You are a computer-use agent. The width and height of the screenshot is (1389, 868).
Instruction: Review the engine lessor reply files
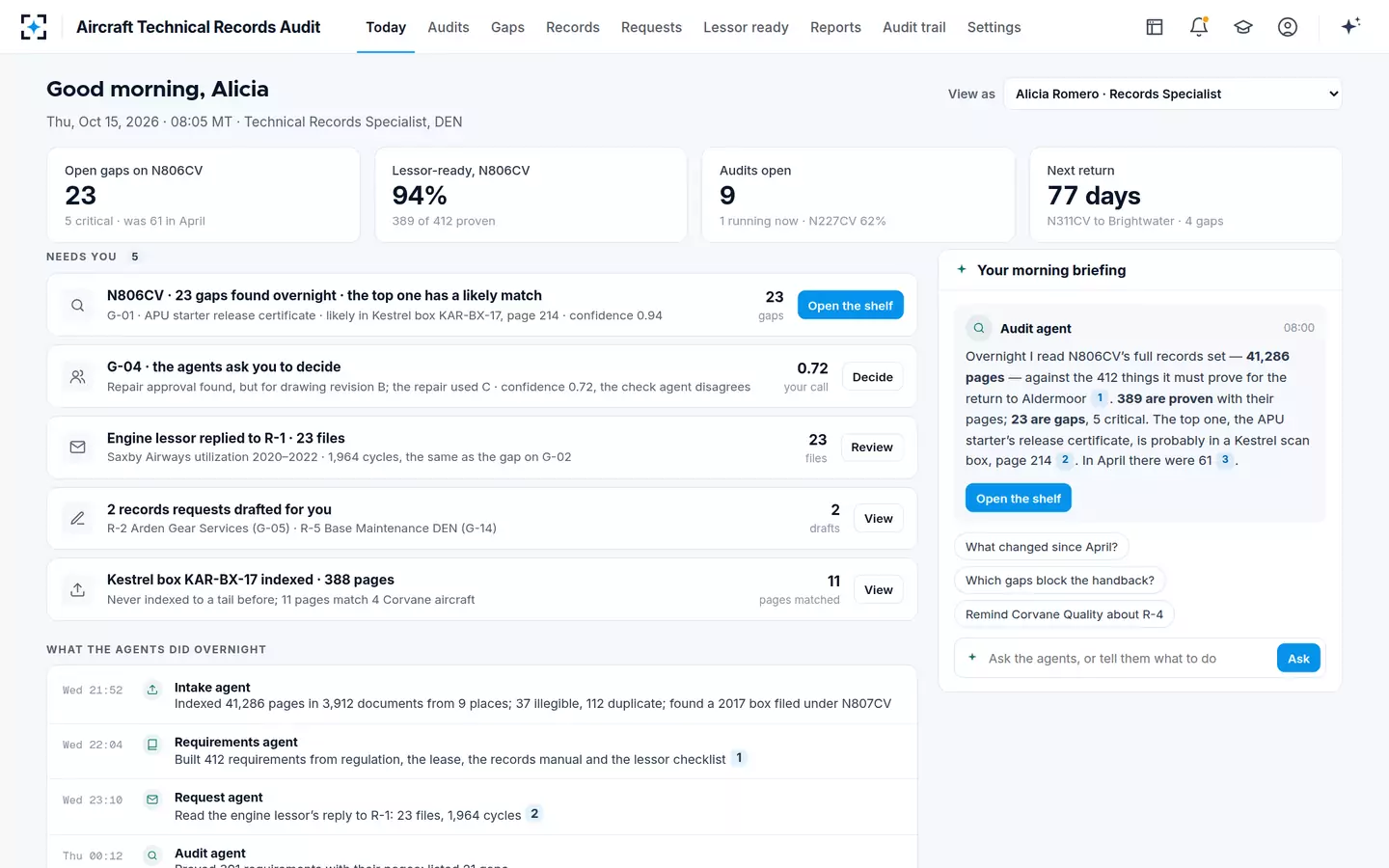pyautogui.click(x=872, y=448)
